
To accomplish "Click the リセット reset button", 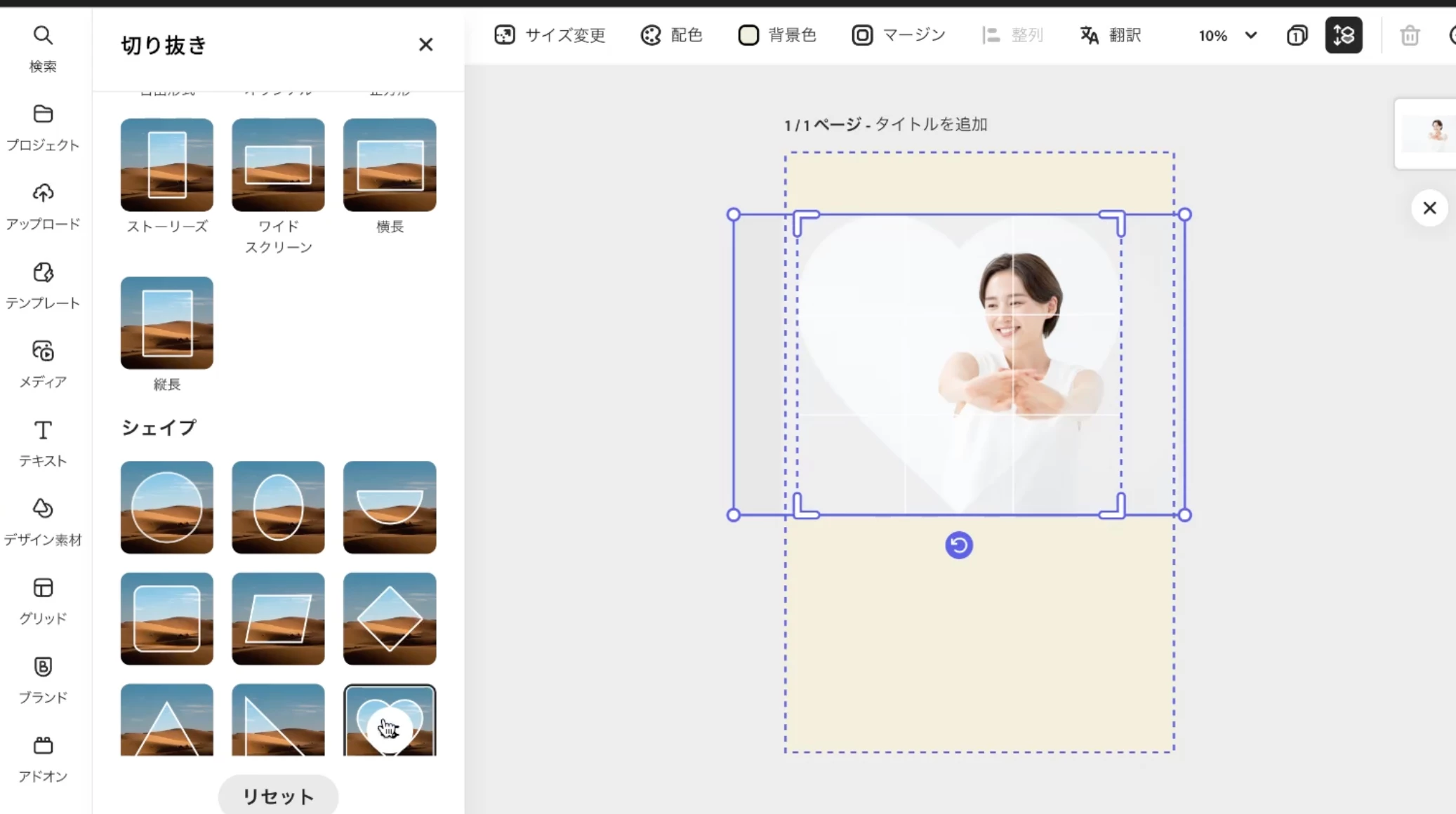I will point(278,796).
